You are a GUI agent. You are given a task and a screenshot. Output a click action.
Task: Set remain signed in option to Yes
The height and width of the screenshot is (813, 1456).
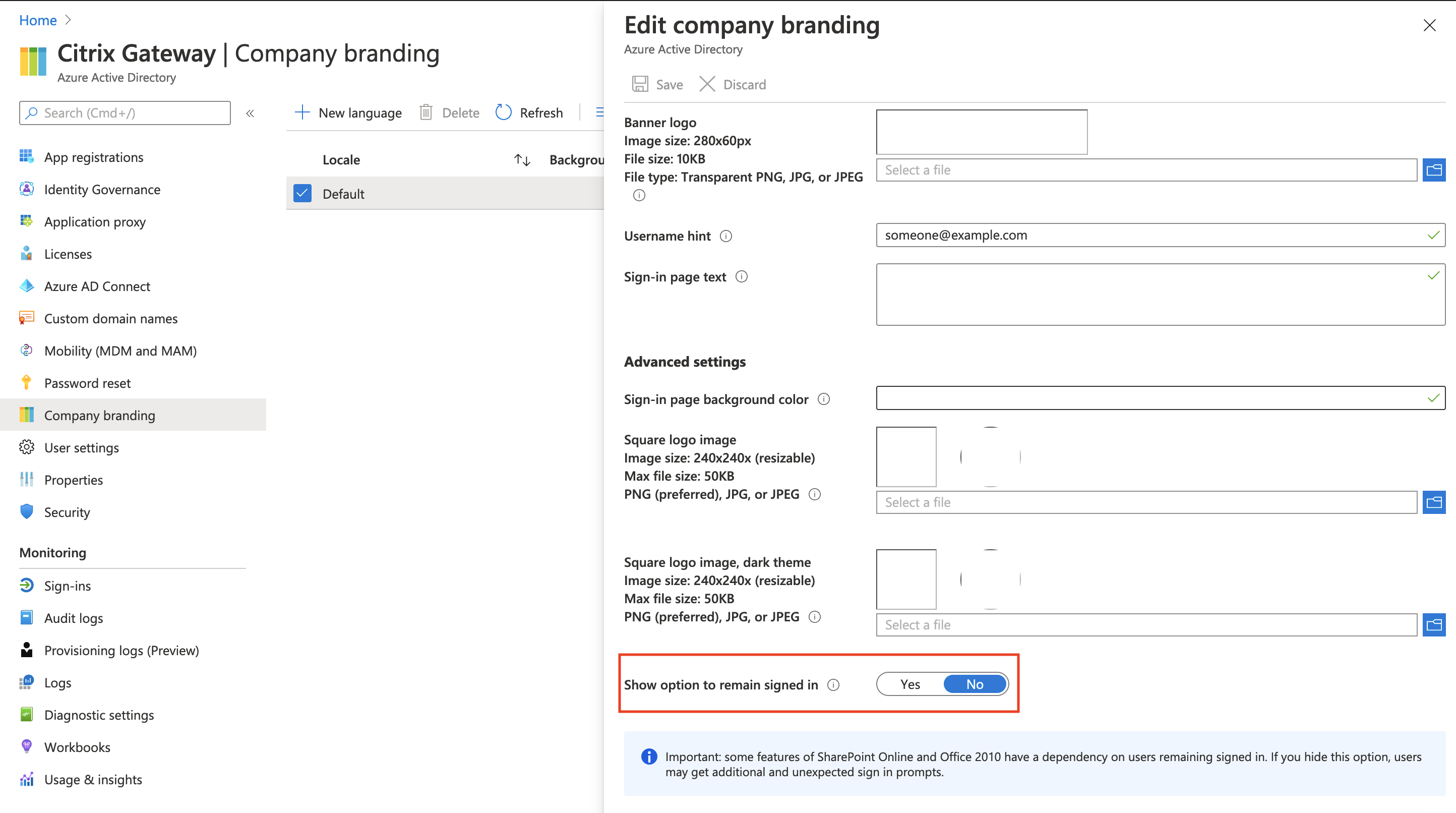[910, 684]
